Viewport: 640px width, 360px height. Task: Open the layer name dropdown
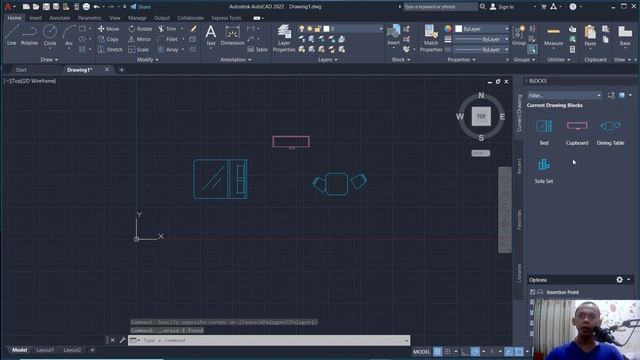pos(381,29)
